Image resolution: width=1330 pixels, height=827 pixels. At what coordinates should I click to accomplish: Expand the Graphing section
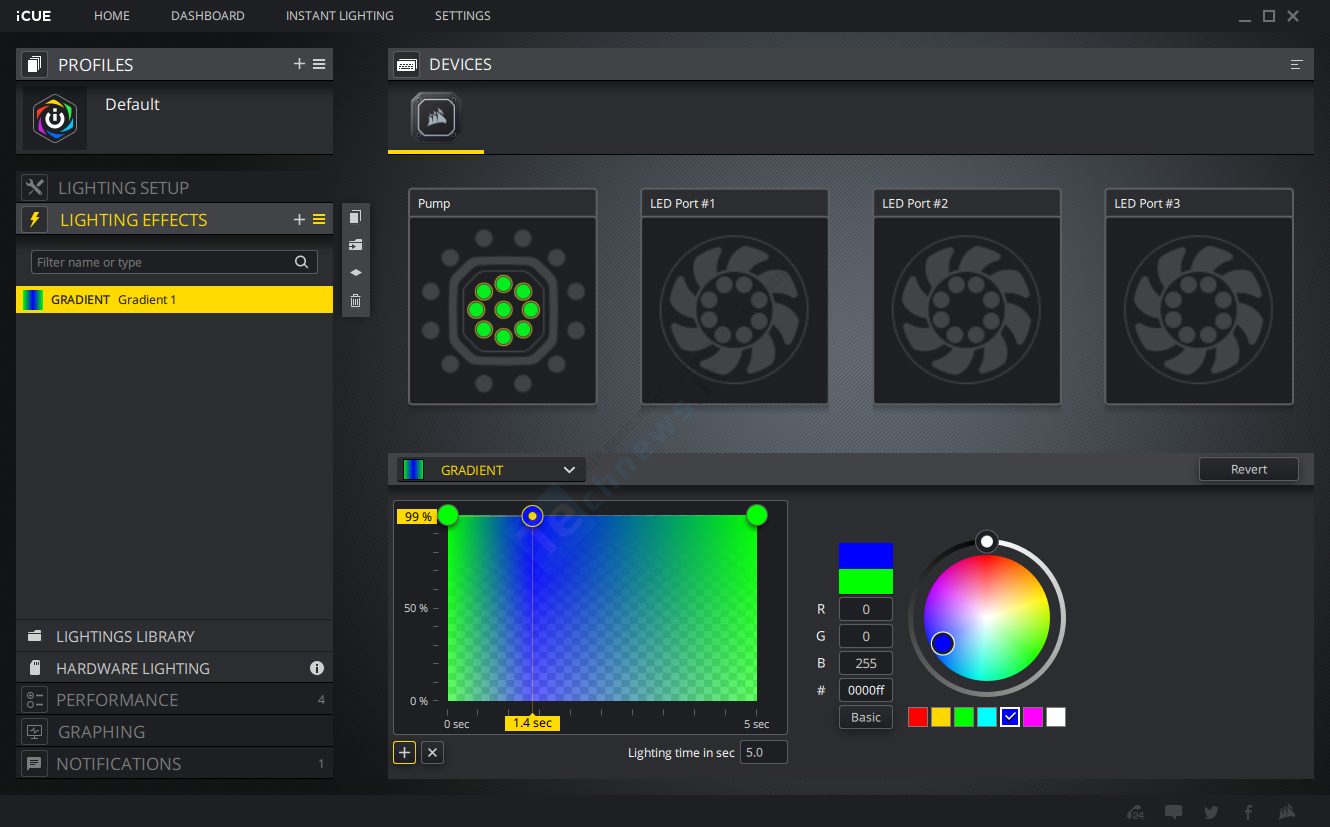(x=174, y=732)
